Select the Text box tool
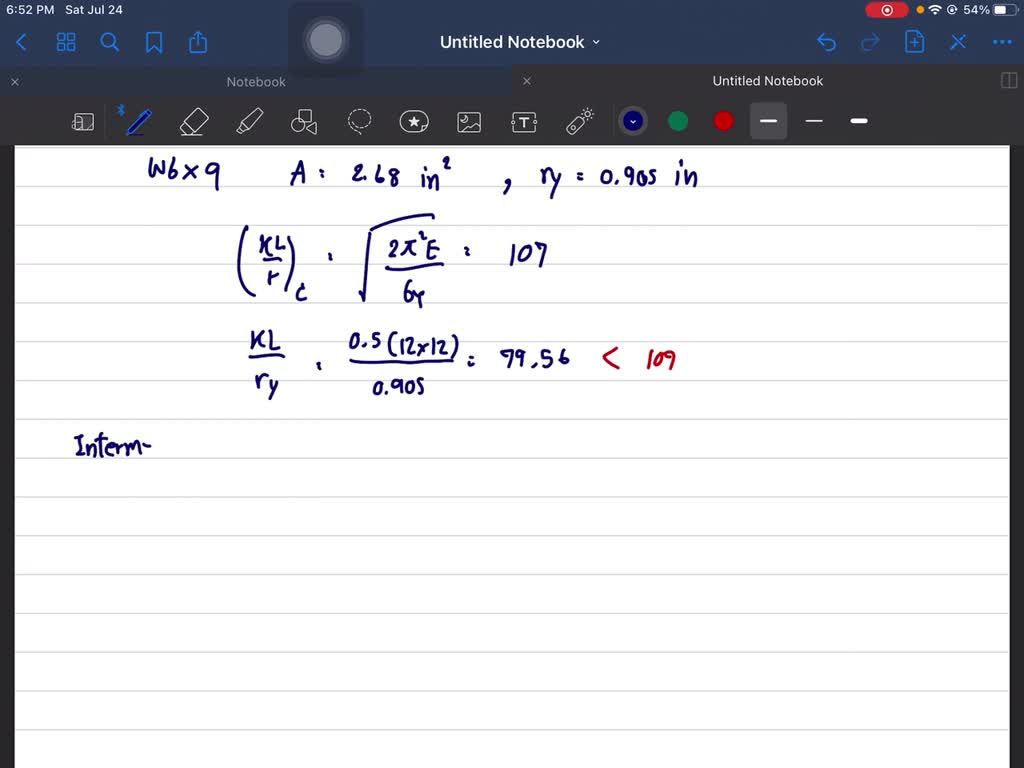Image resolution: width=1024 pixels, height=768 pixels. click(x=524, y=121)
